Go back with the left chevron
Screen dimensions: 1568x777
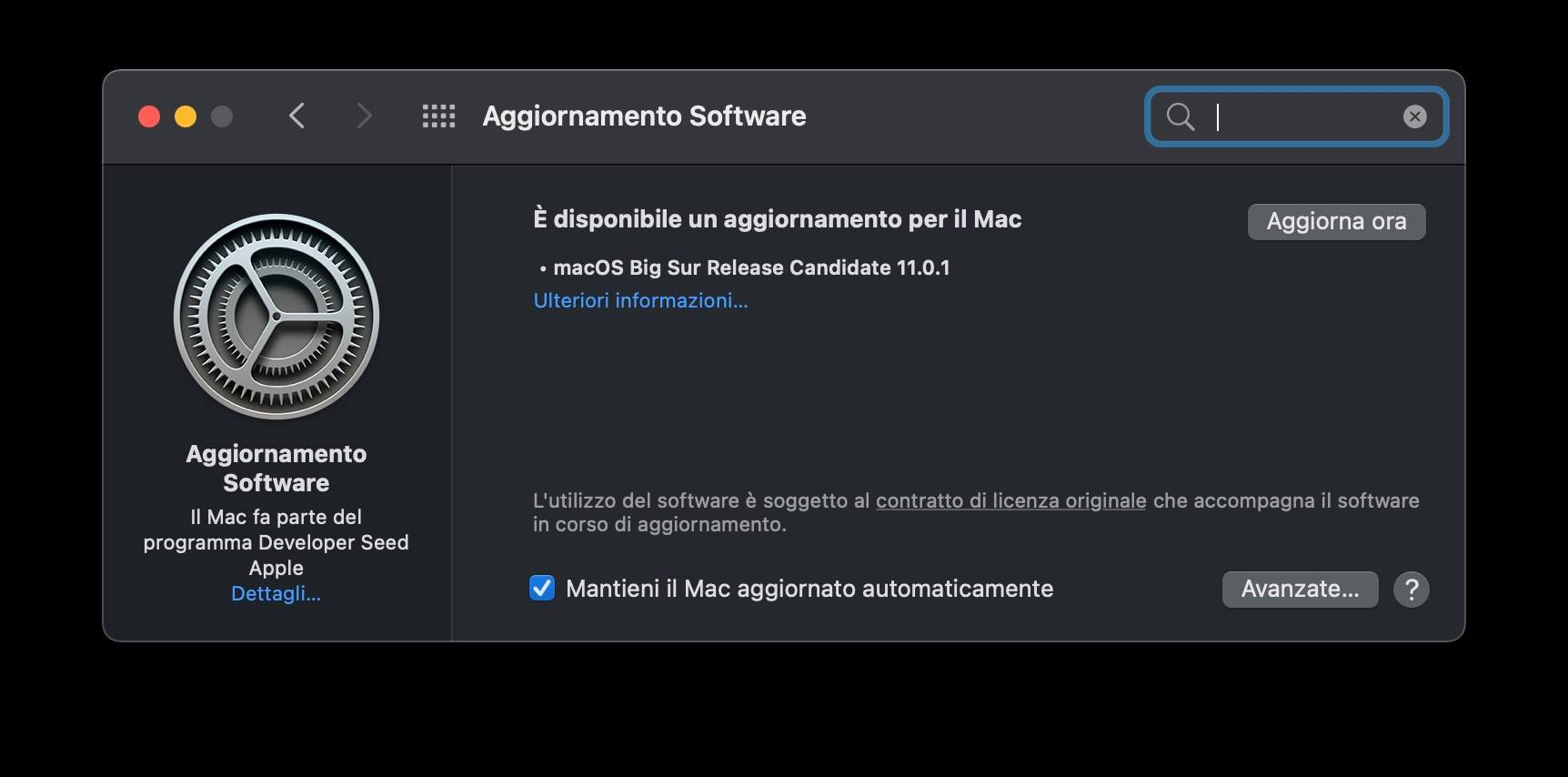click(x=297, y=116)
